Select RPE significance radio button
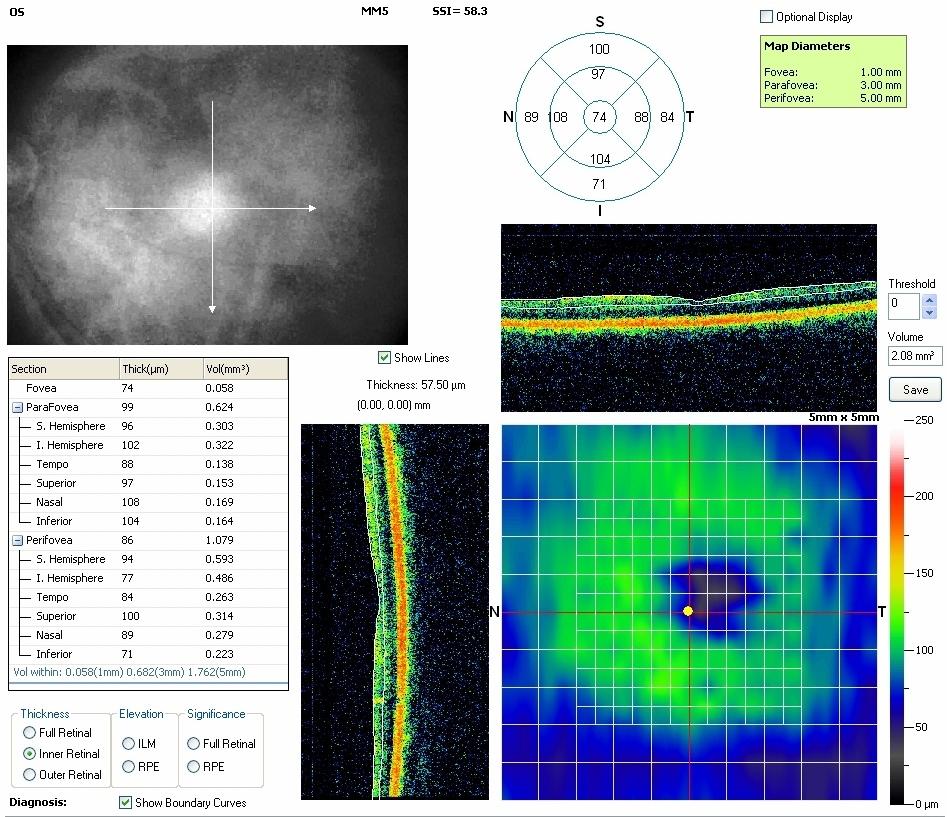Viewport: 947px width, 817px height. (x=193, y=767)
